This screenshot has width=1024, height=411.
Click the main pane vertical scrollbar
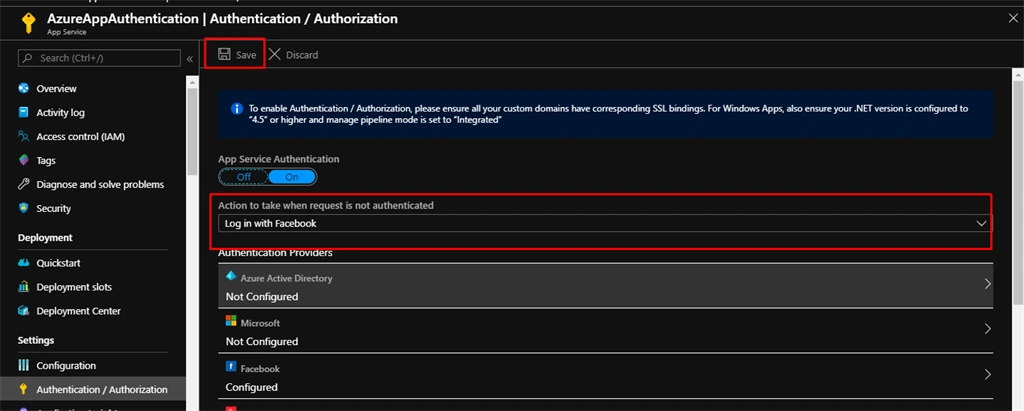point(1018,193)
